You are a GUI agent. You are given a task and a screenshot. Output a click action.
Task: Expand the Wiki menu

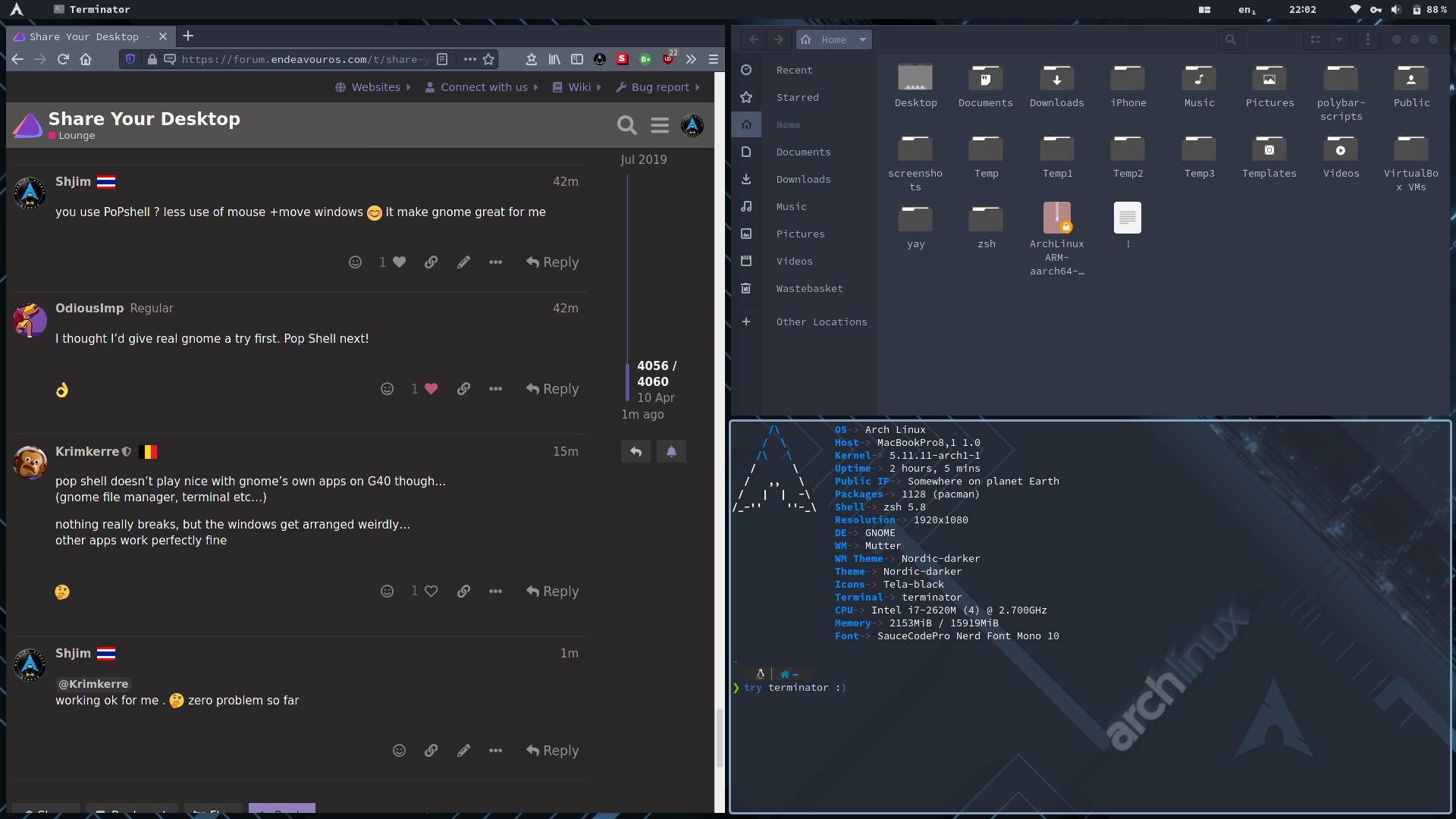click(x=577, y=87)
